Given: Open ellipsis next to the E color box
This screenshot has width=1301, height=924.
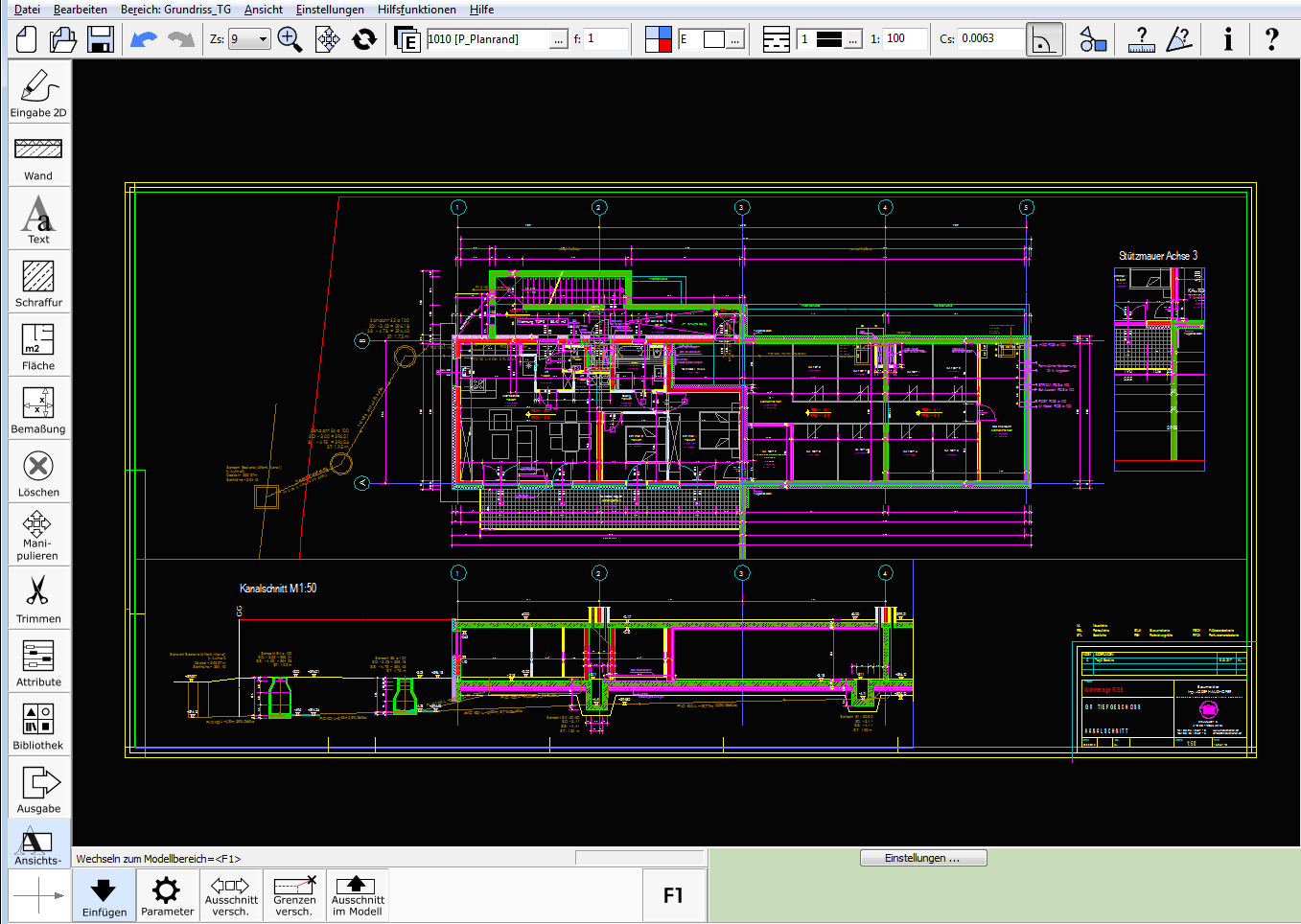Looking at the screenshot, I should click(735, 39).
